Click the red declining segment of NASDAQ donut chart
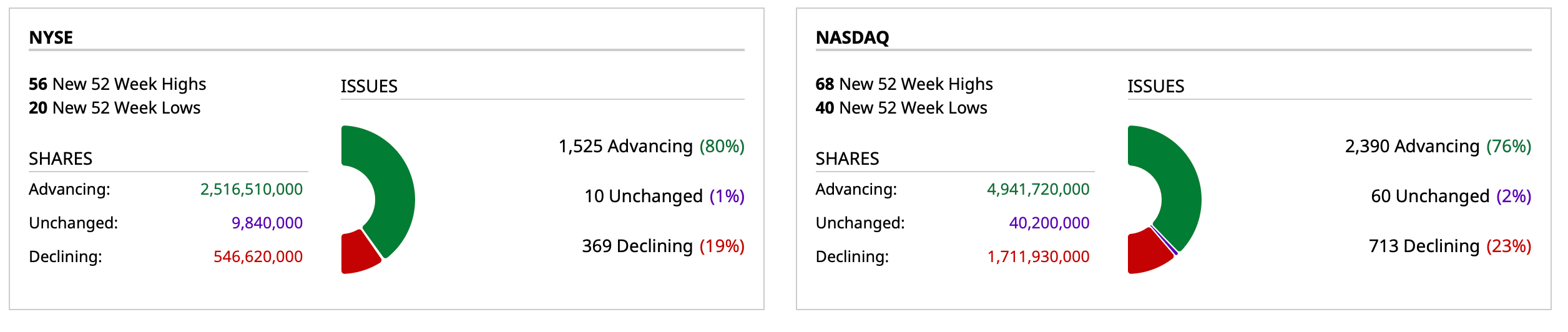 point(1146,253)
